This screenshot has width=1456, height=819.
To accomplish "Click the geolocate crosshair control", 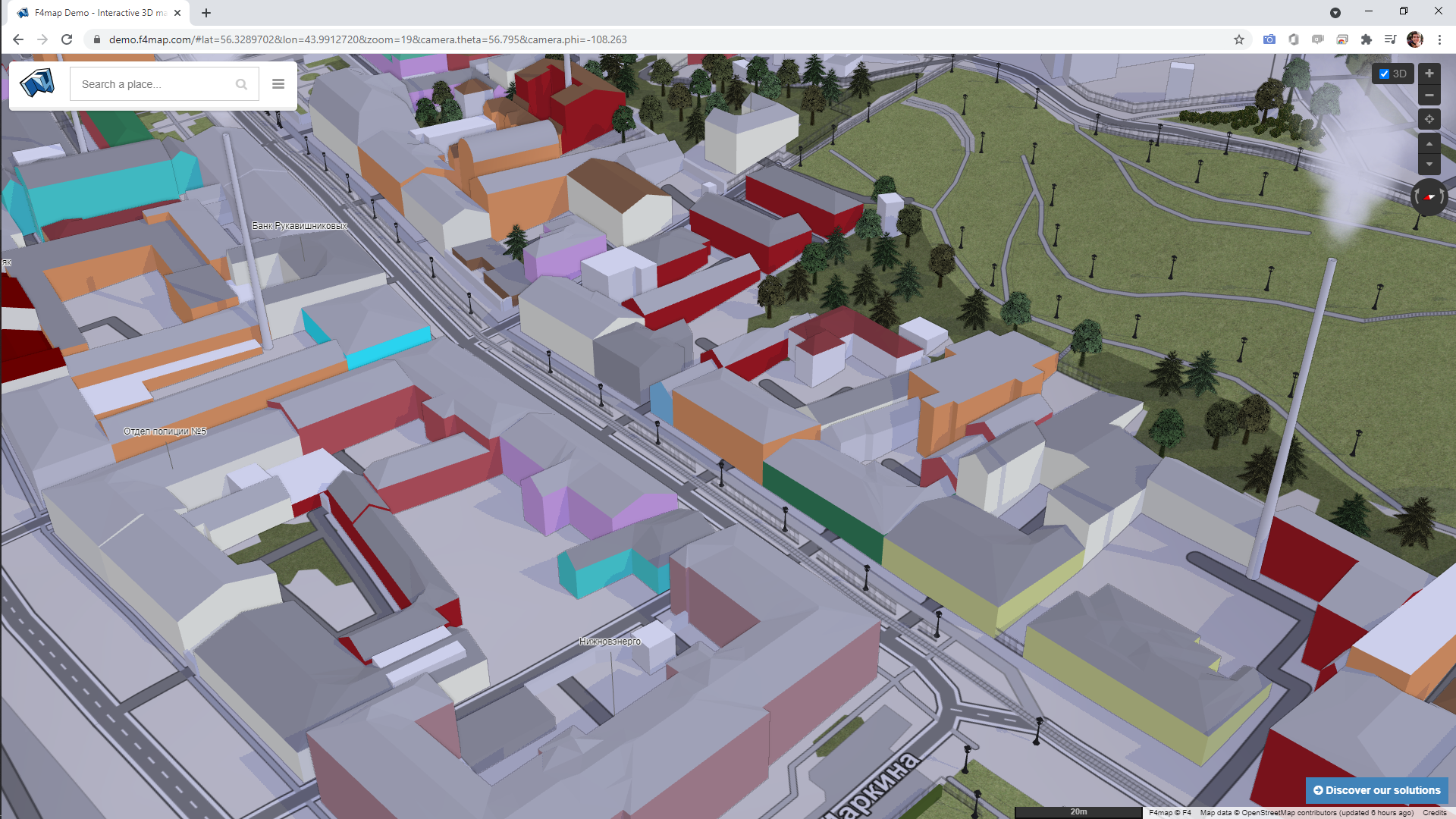I will click(x=1429, y=119).
